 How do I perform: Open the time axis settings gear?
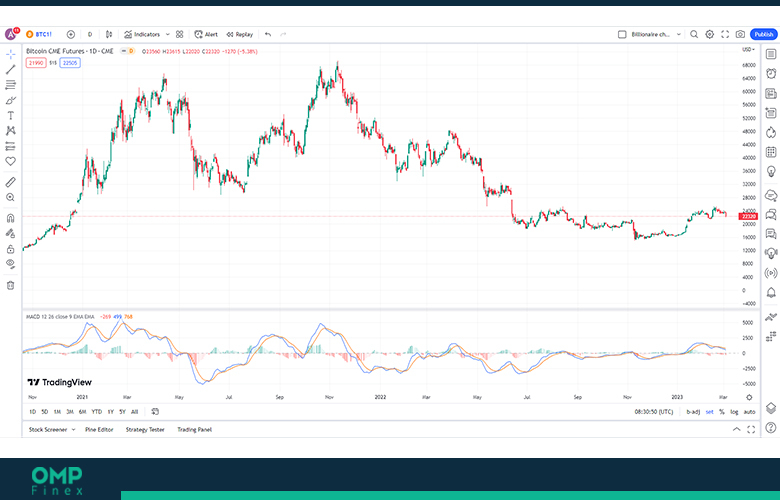(x=749, y=397)
